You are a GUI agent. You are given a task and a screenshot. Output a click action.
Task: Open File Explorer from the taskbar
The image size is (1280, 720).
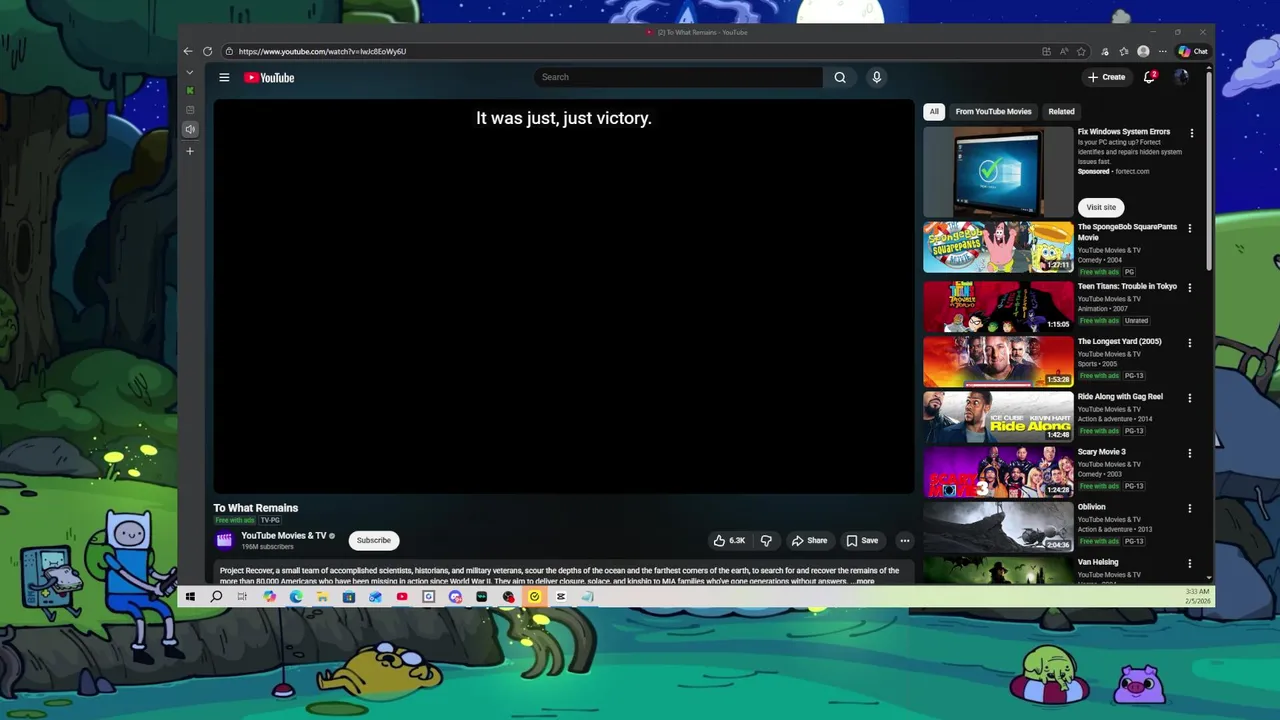pyautogui.click(x=322, y=597)
